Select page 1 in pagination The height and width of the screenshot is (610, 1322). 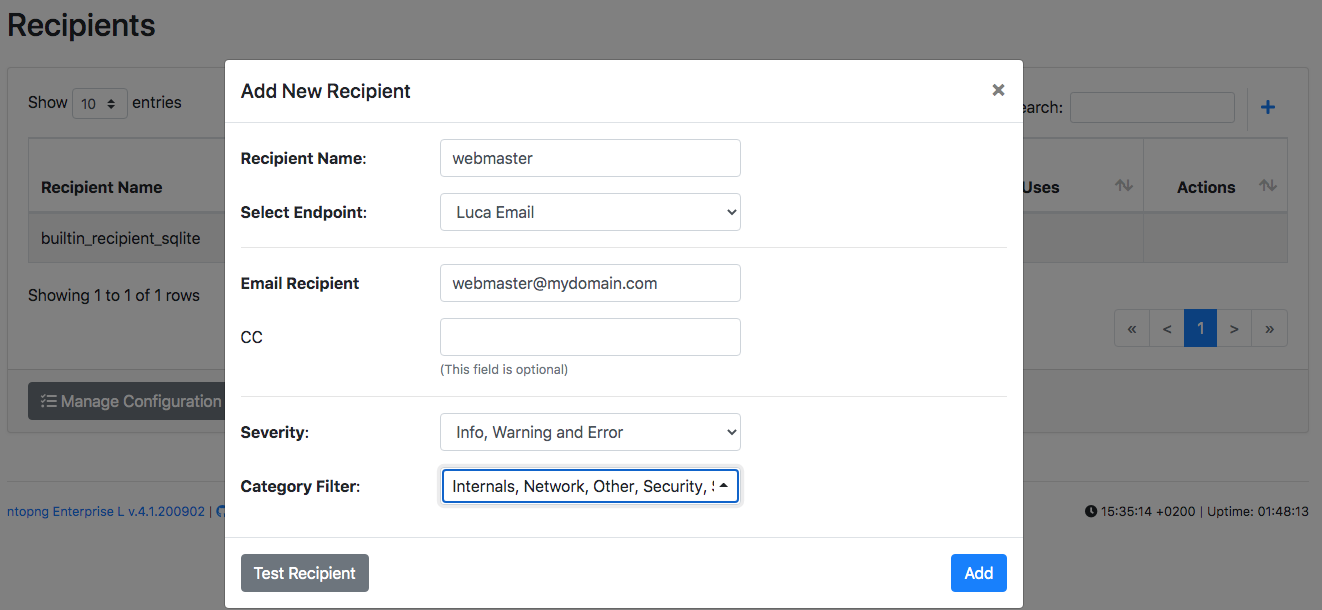point(1200,328)
